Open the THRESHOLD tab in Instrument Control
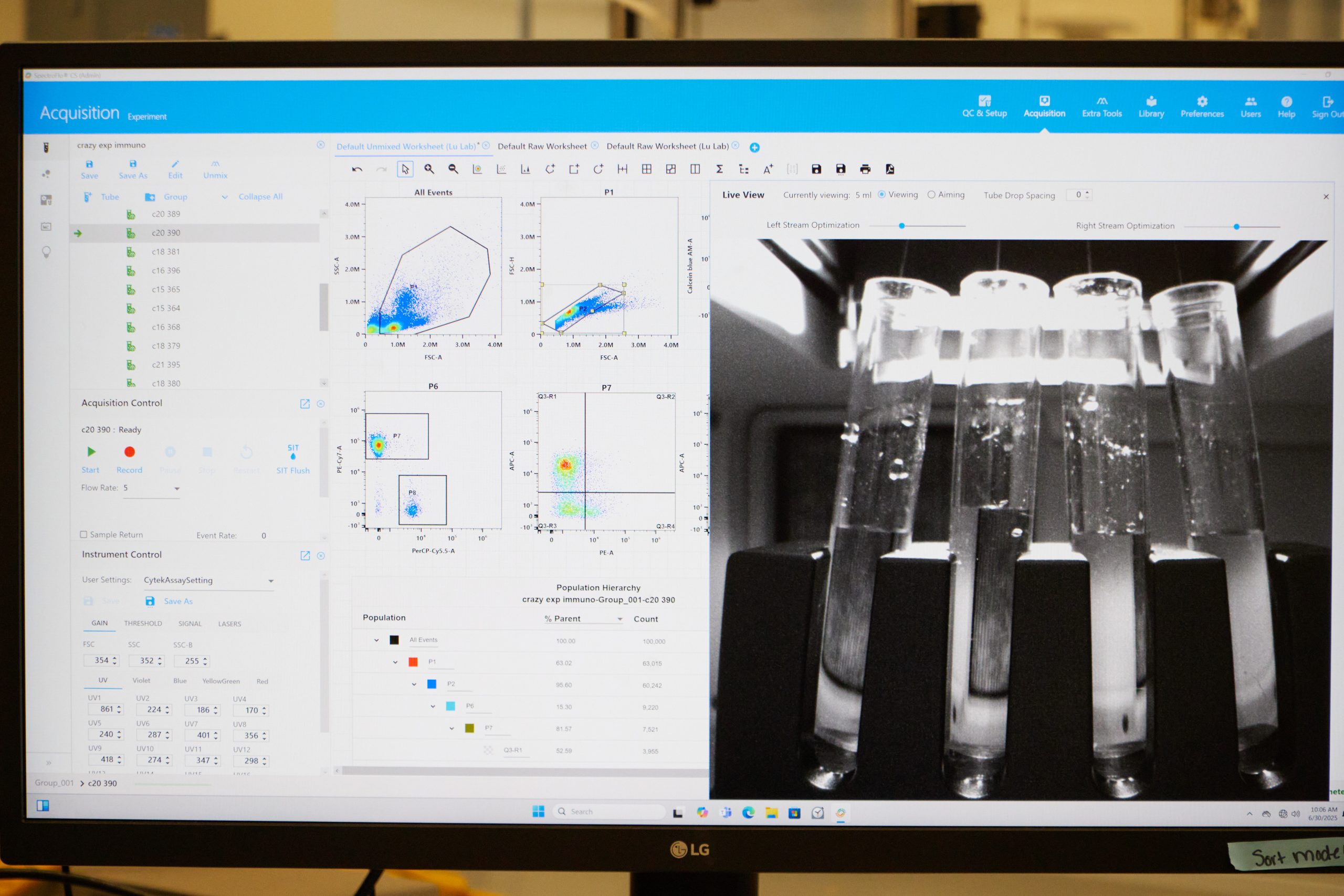Screen dimensions: 1344x896 coord(143,624)
